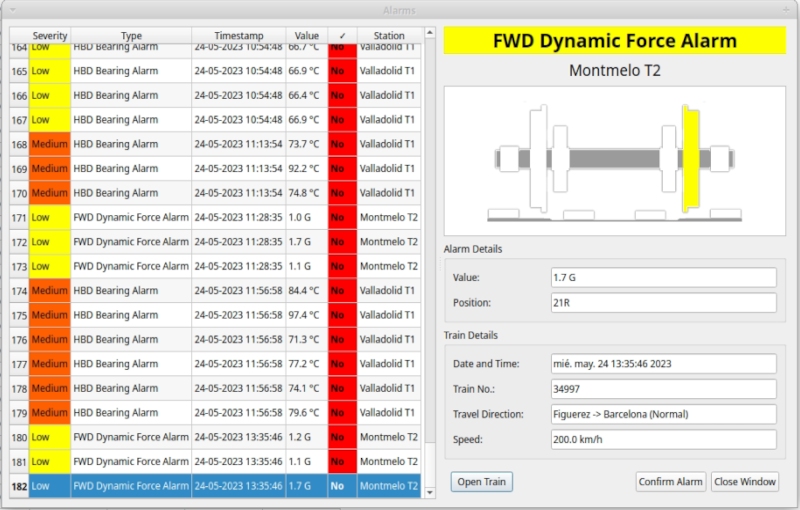
Task: Click the window menu icon in title bar
Action: click(13, 10)
